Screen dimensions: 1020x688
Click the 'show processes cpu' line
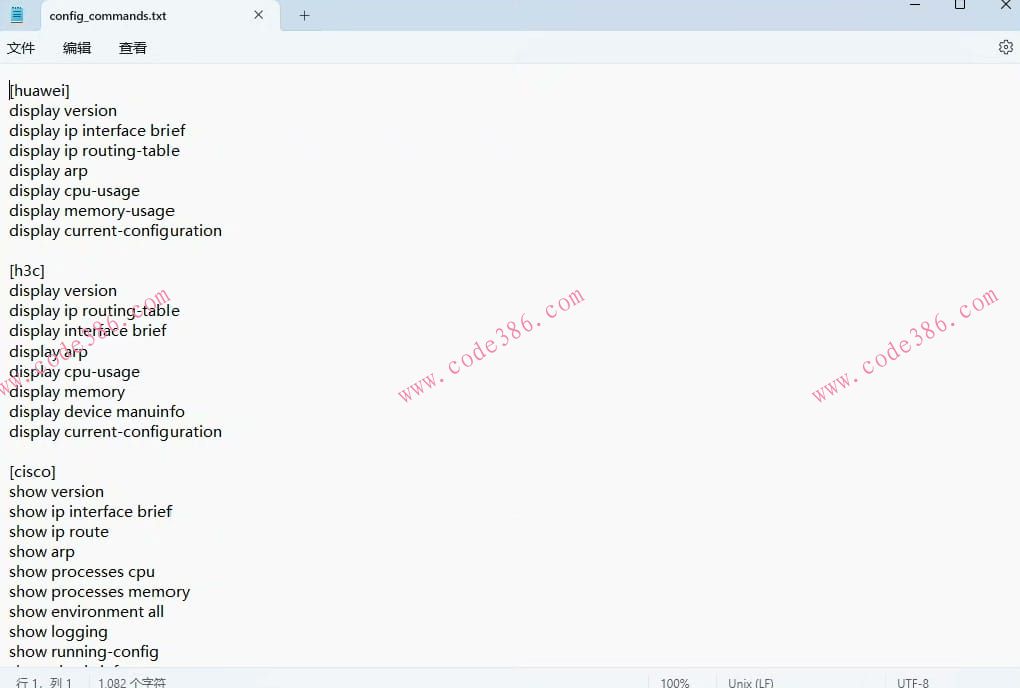coord(82,572)
